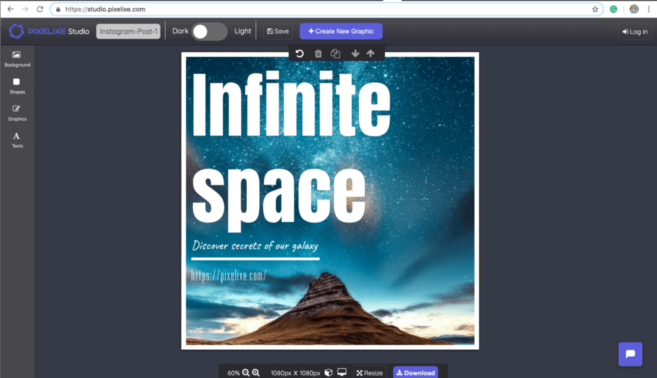Bring element forward with up arrow
This screenshot has width=657, height=378.
point(370,54)
